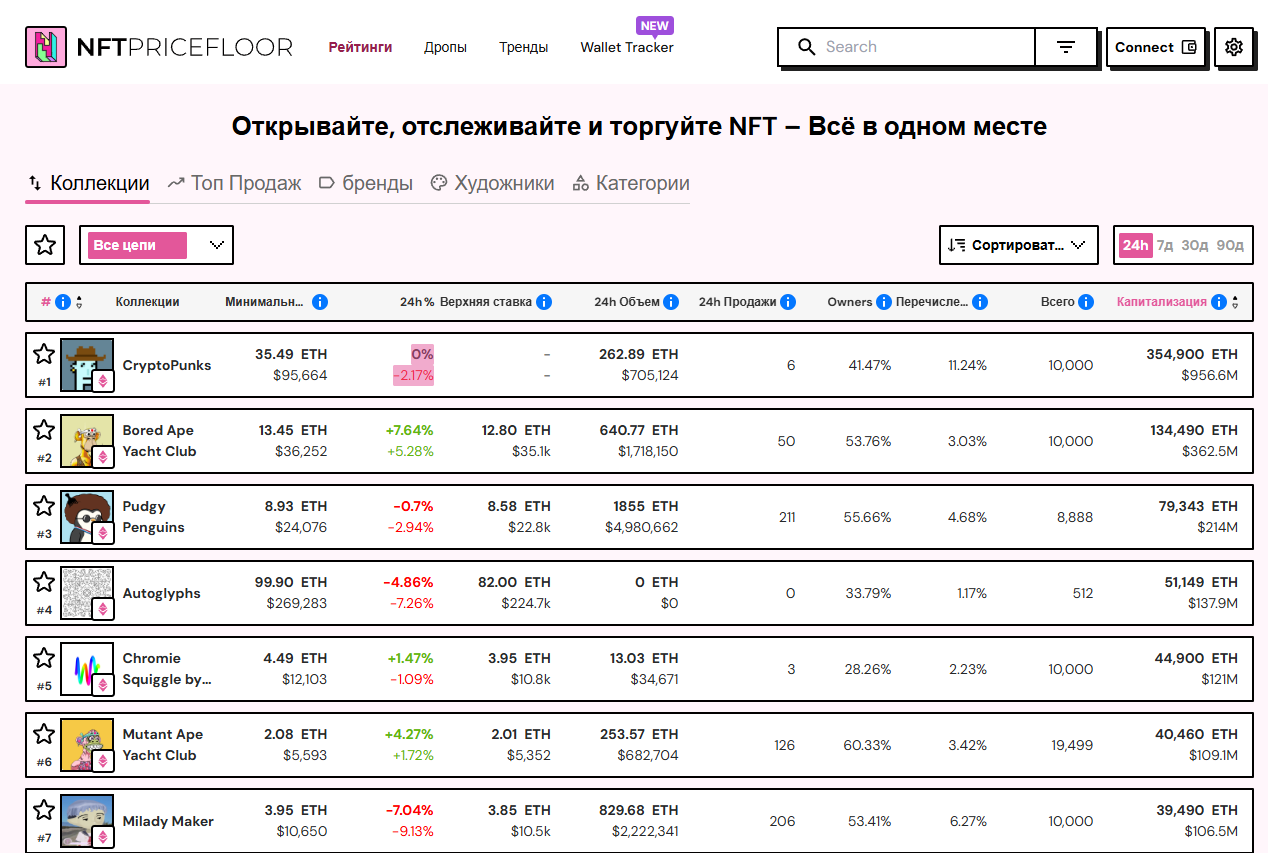Click the Pudgy Penguins thumbnail
The height and width of the screenshot is (853, 1268).
(86, 517)
